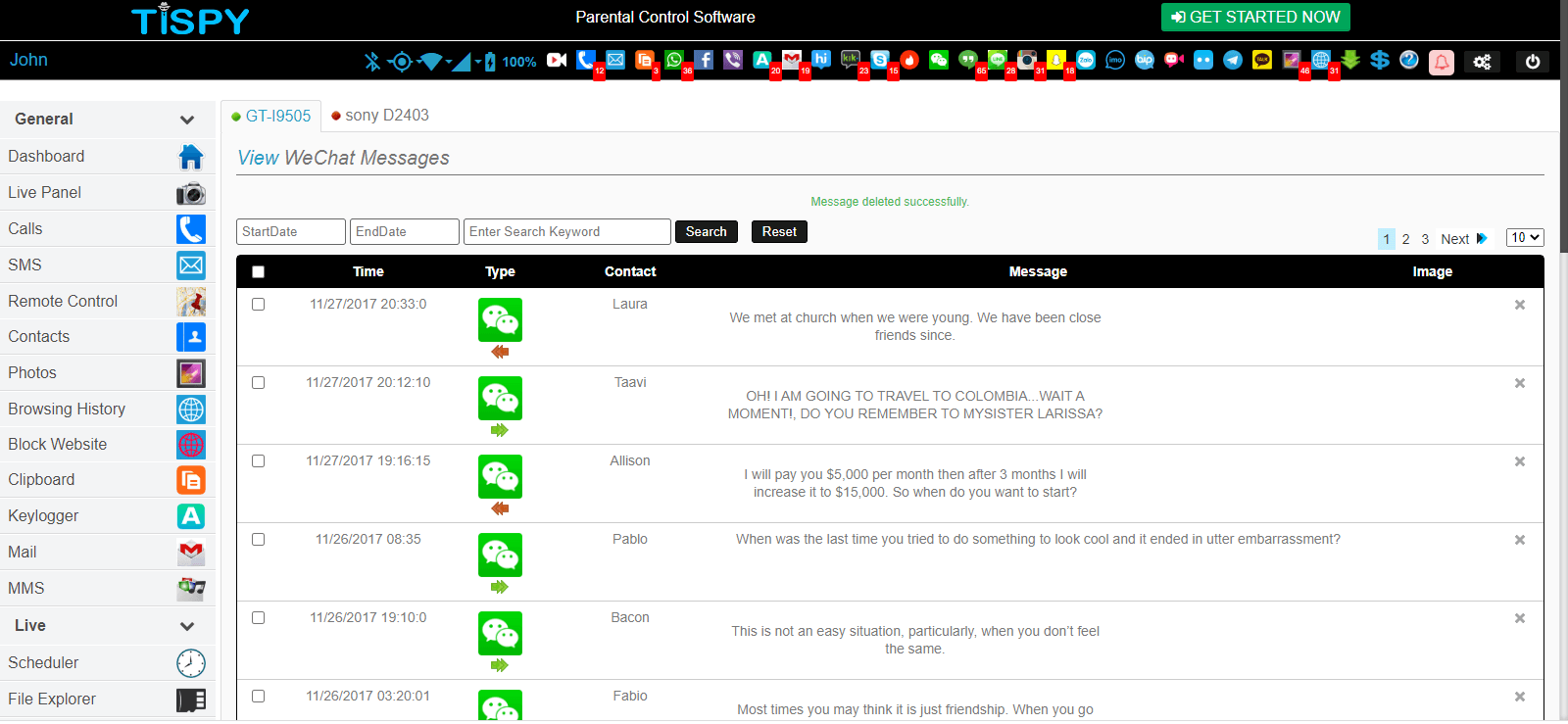Click the power logout icon
1568x724 pixels.
coord(1533,62)
